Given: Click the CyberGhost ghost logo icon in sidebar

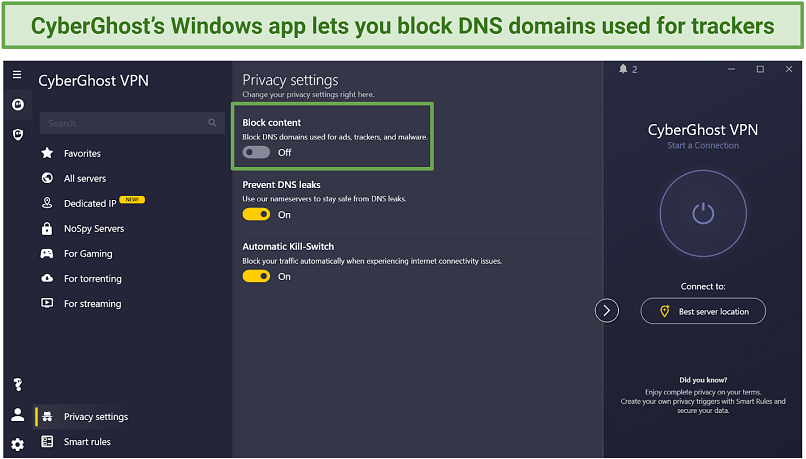Looking at the screenshot, I should (x=17, y=105).
